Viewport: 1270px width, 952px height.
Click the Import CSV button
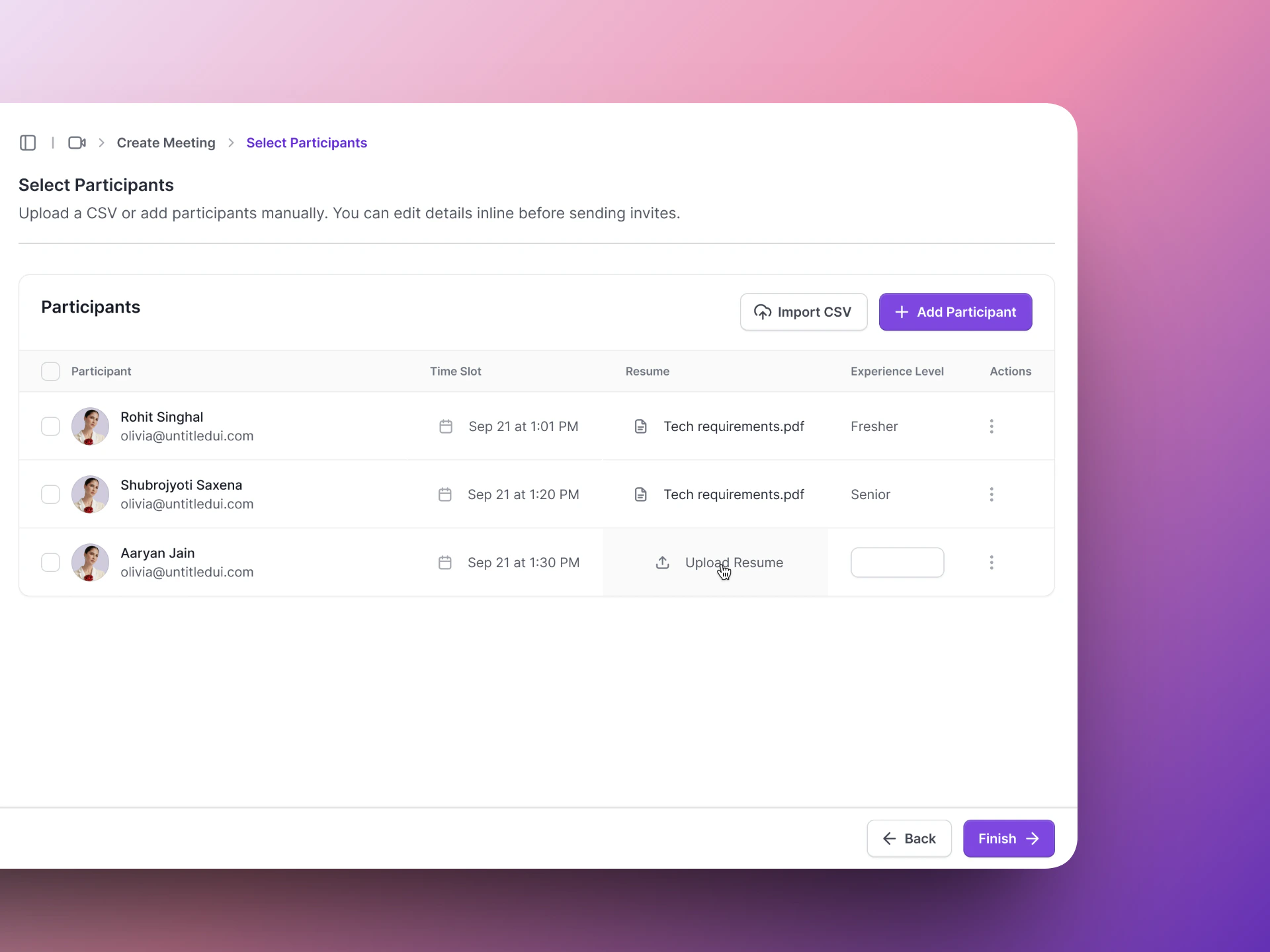point(803,312)
